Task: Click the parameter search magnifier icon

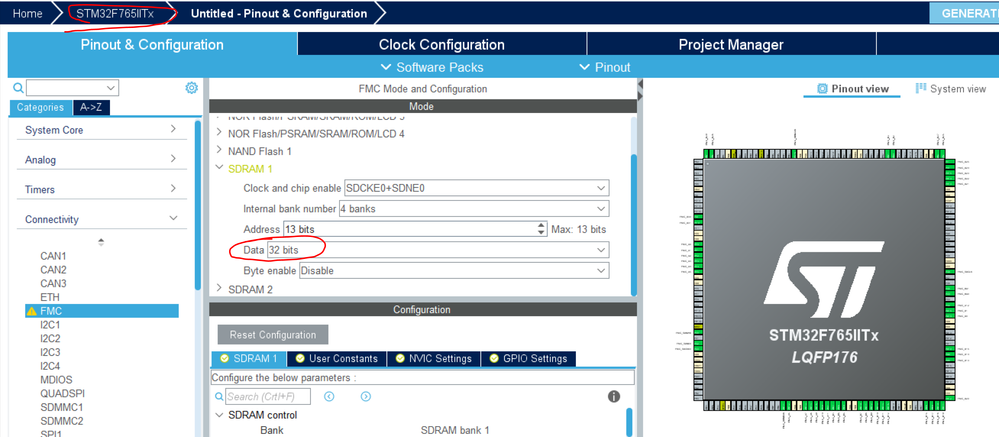Action: tap(220, 396)
